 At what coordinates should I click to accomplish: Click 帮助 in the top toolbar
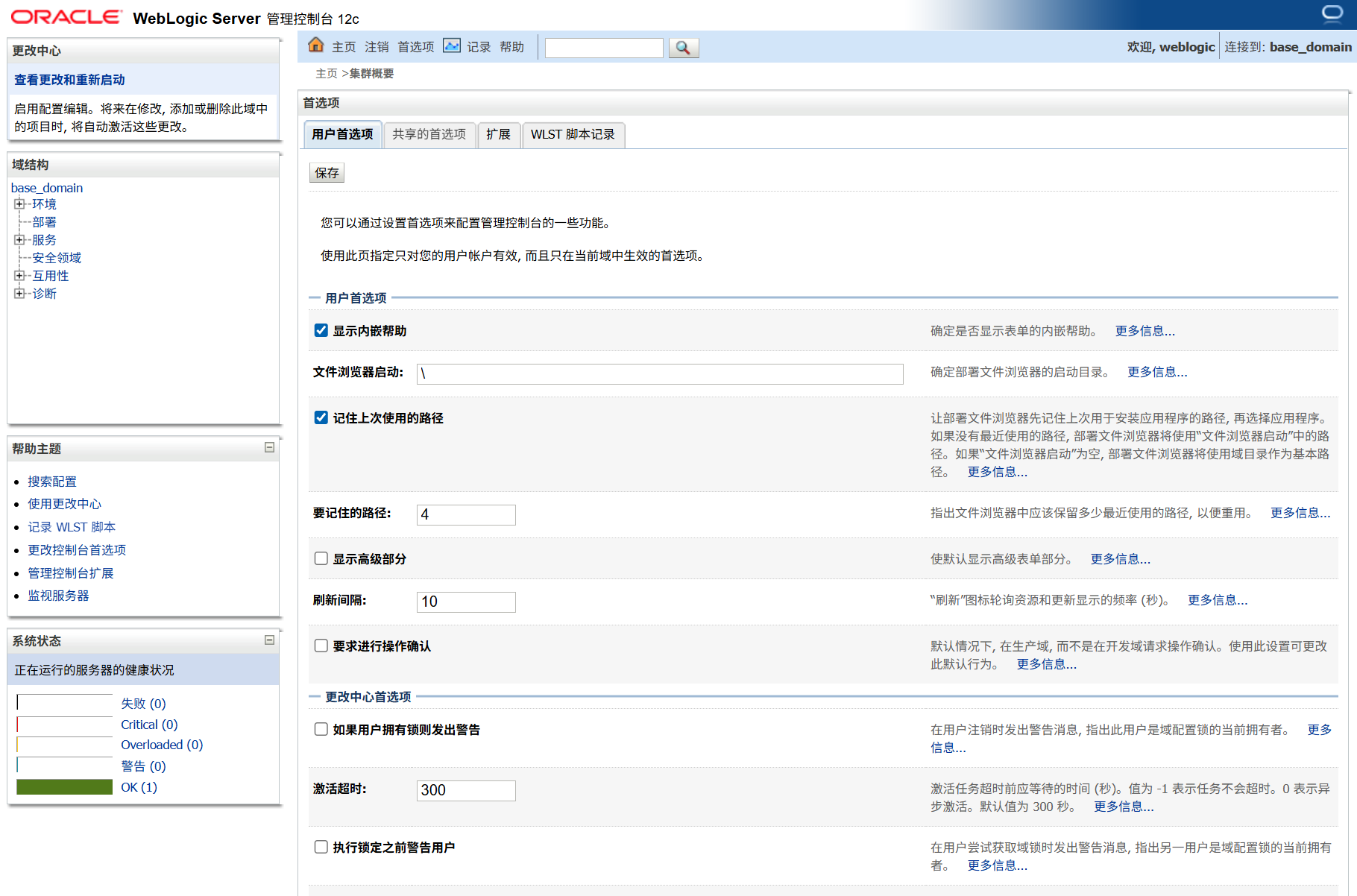(511, 47)
